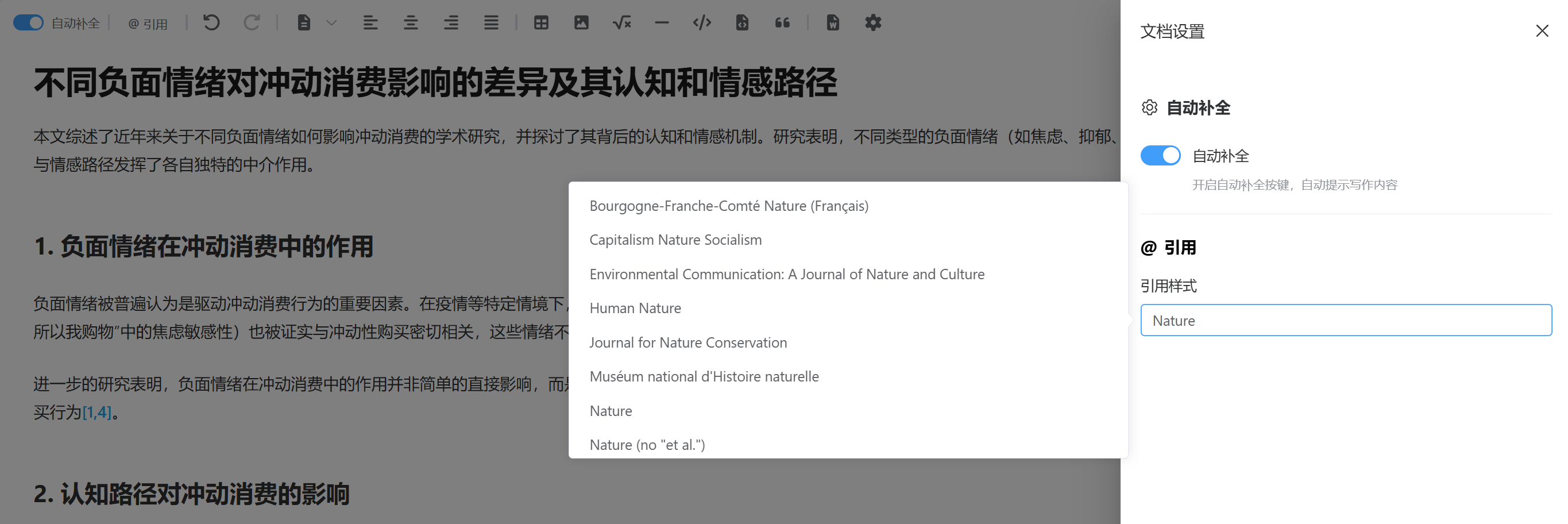
Task: Disable the 自动补全 switch in the settings panel
Action: click(x=1160, y=156)
